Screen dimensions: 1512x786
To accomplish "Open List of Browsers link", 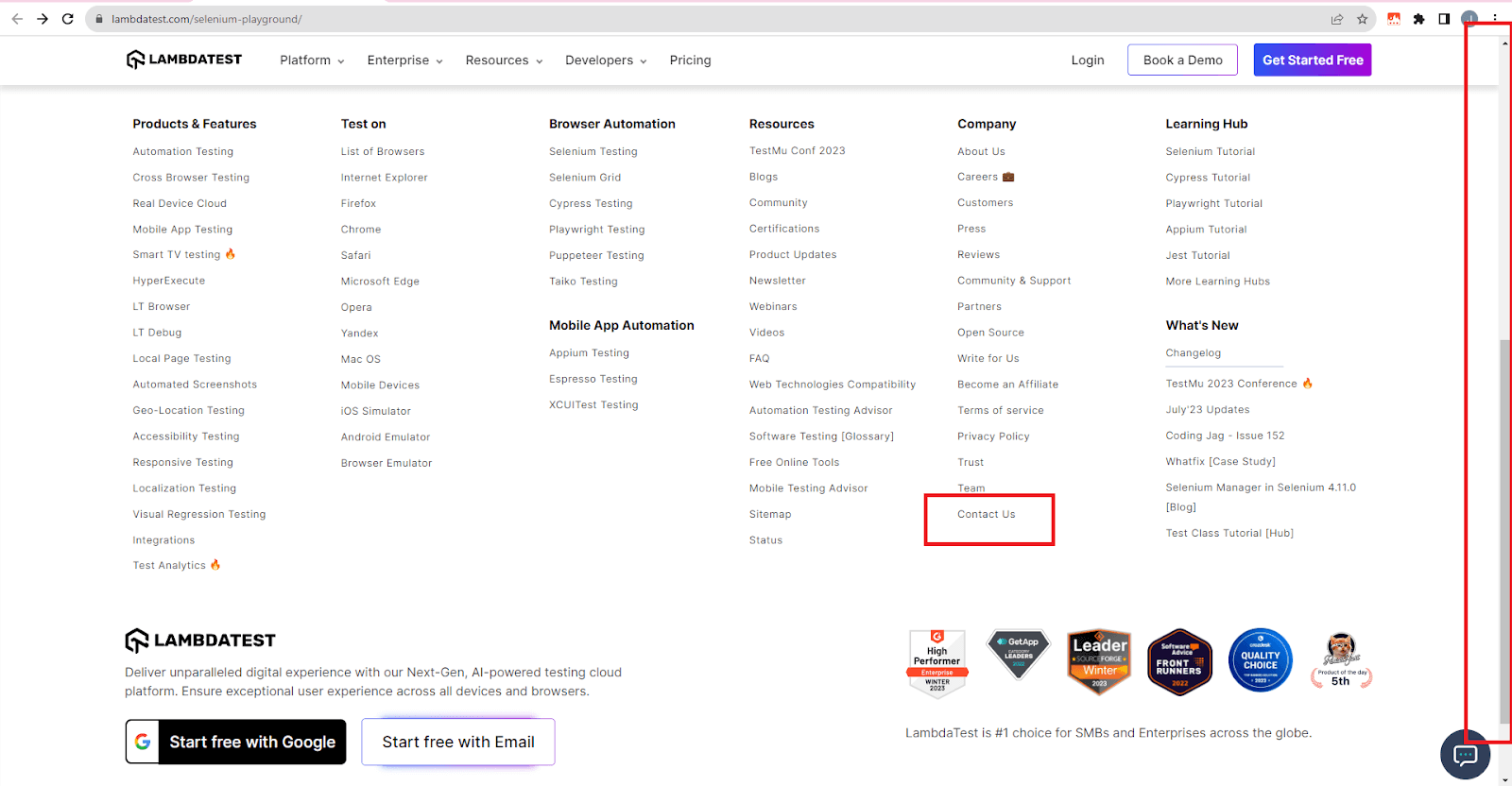I will point(383,151).
